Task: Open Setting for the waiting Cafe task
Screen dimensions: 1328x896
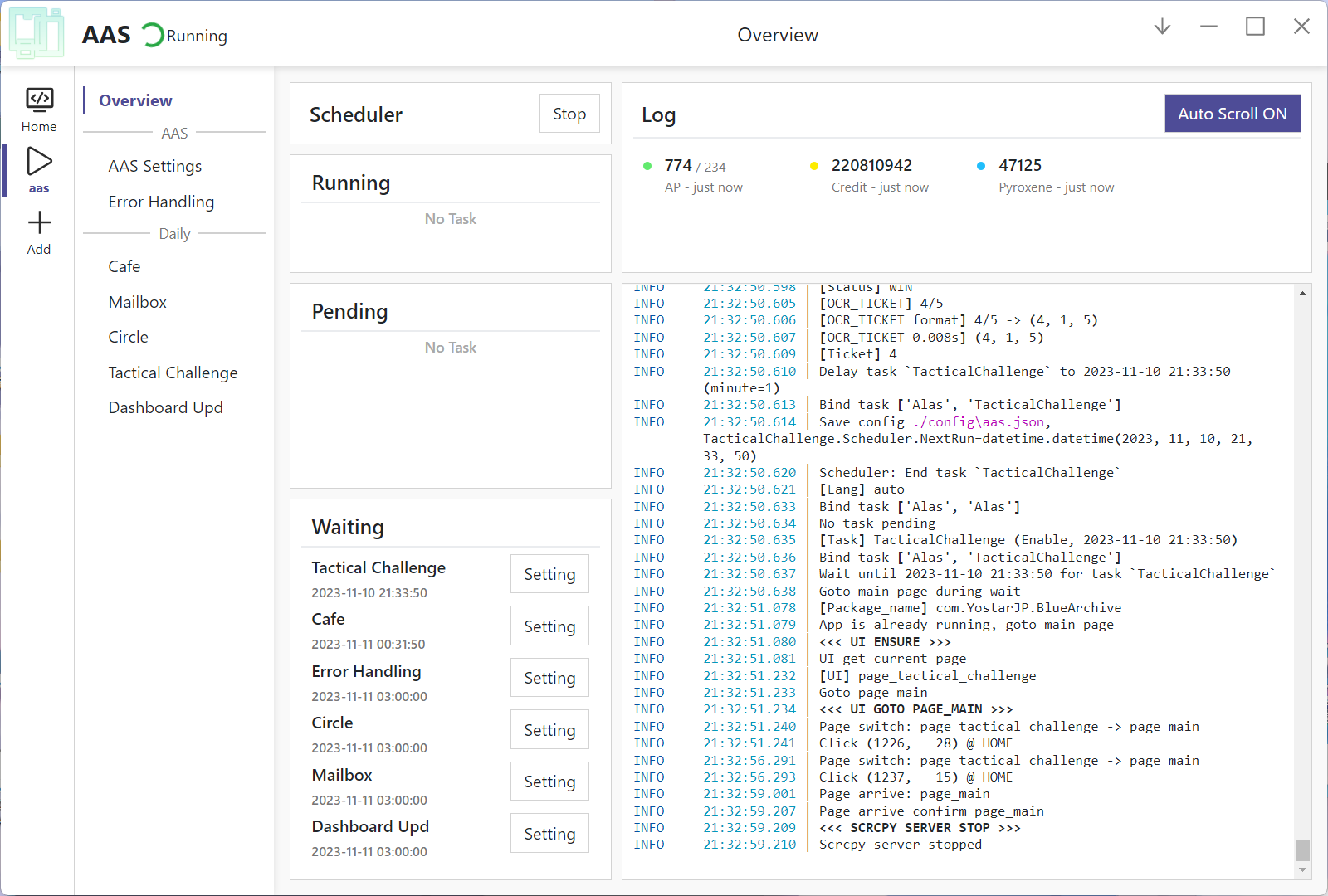Action: click(x=549, y=626)
